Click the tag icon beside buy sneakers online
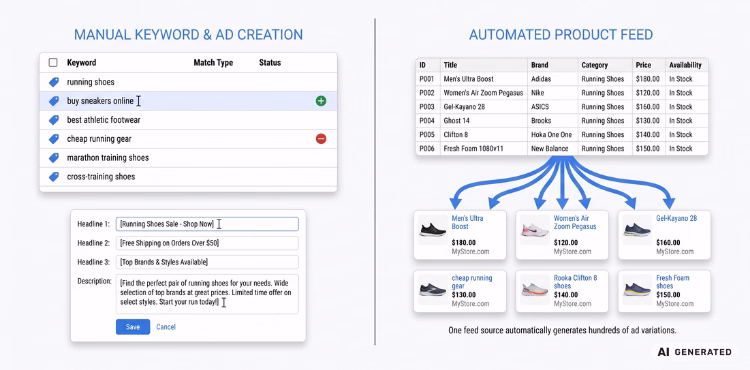Screen dimensions: 750x370 pos(54,101)
